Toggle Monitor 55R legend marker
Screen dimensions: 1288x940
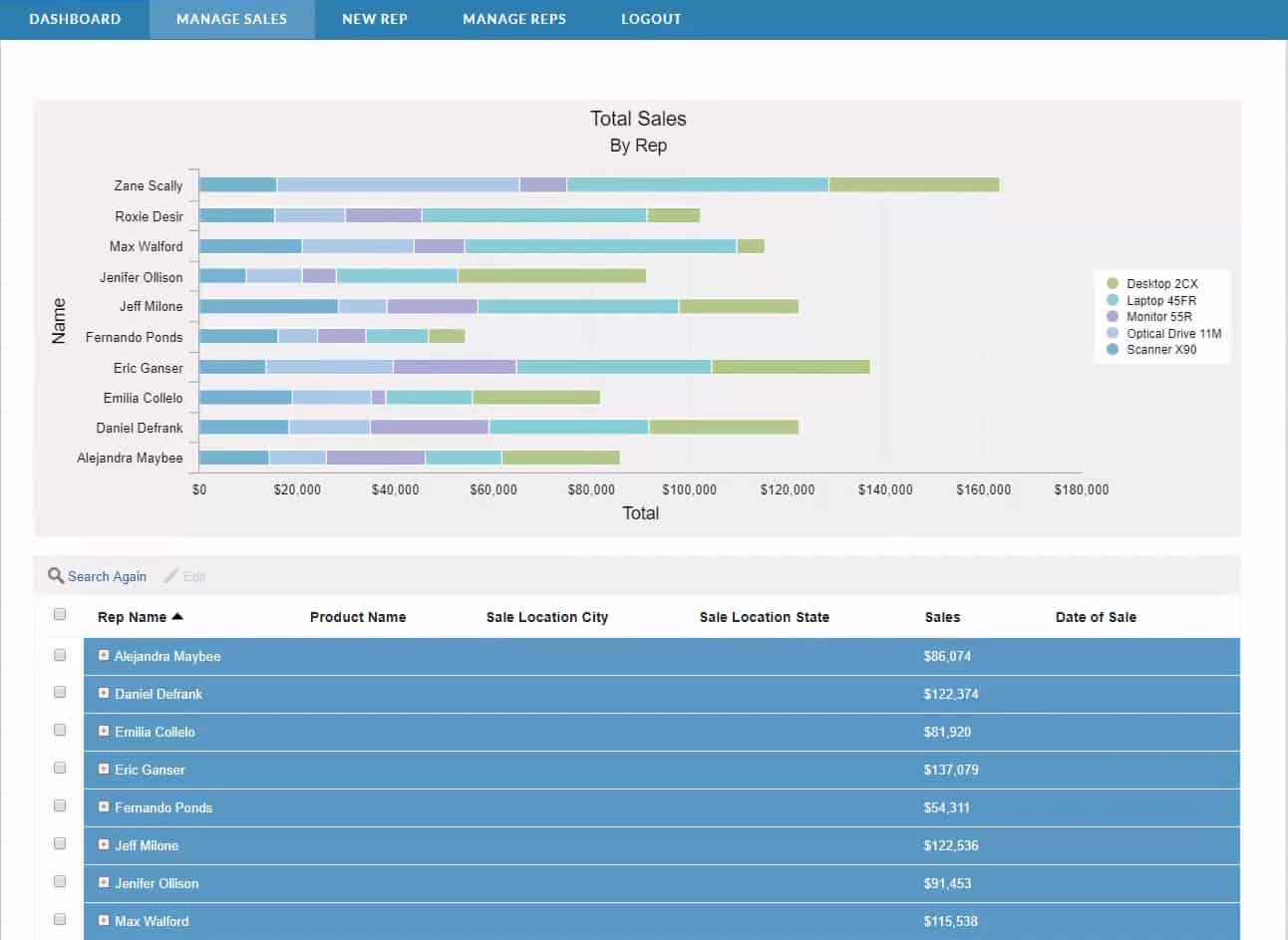point(1113,317)
